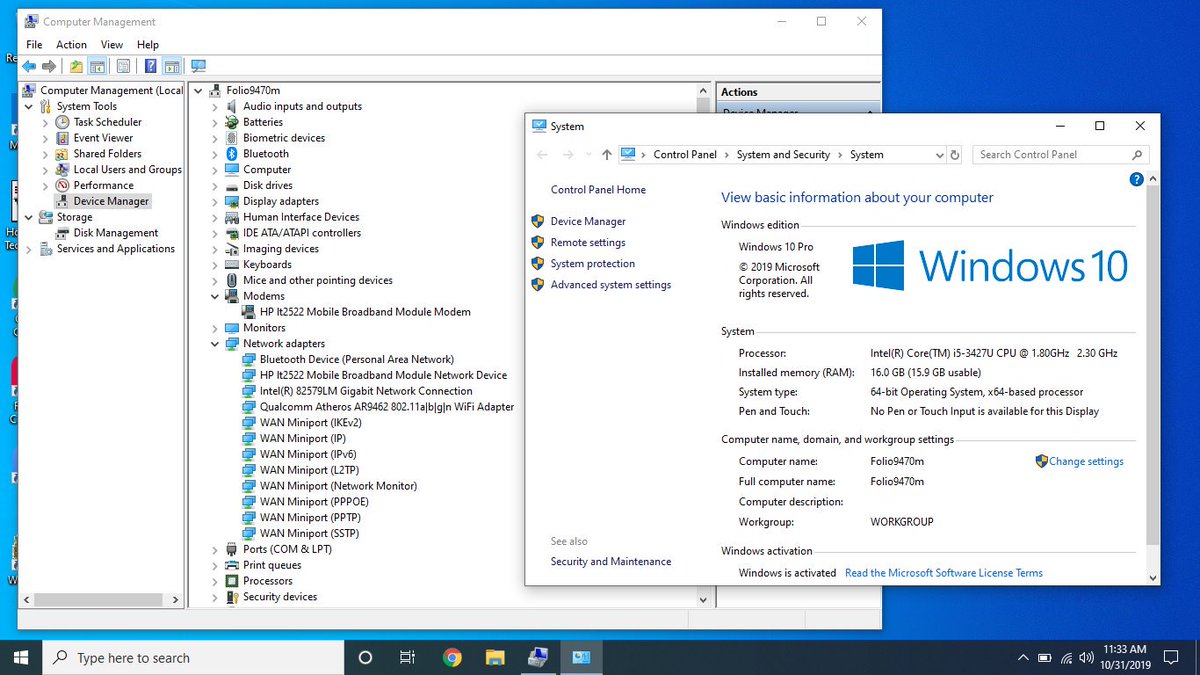Click the Wi-Fi network icon in system tray

[x=1067, y=657]
